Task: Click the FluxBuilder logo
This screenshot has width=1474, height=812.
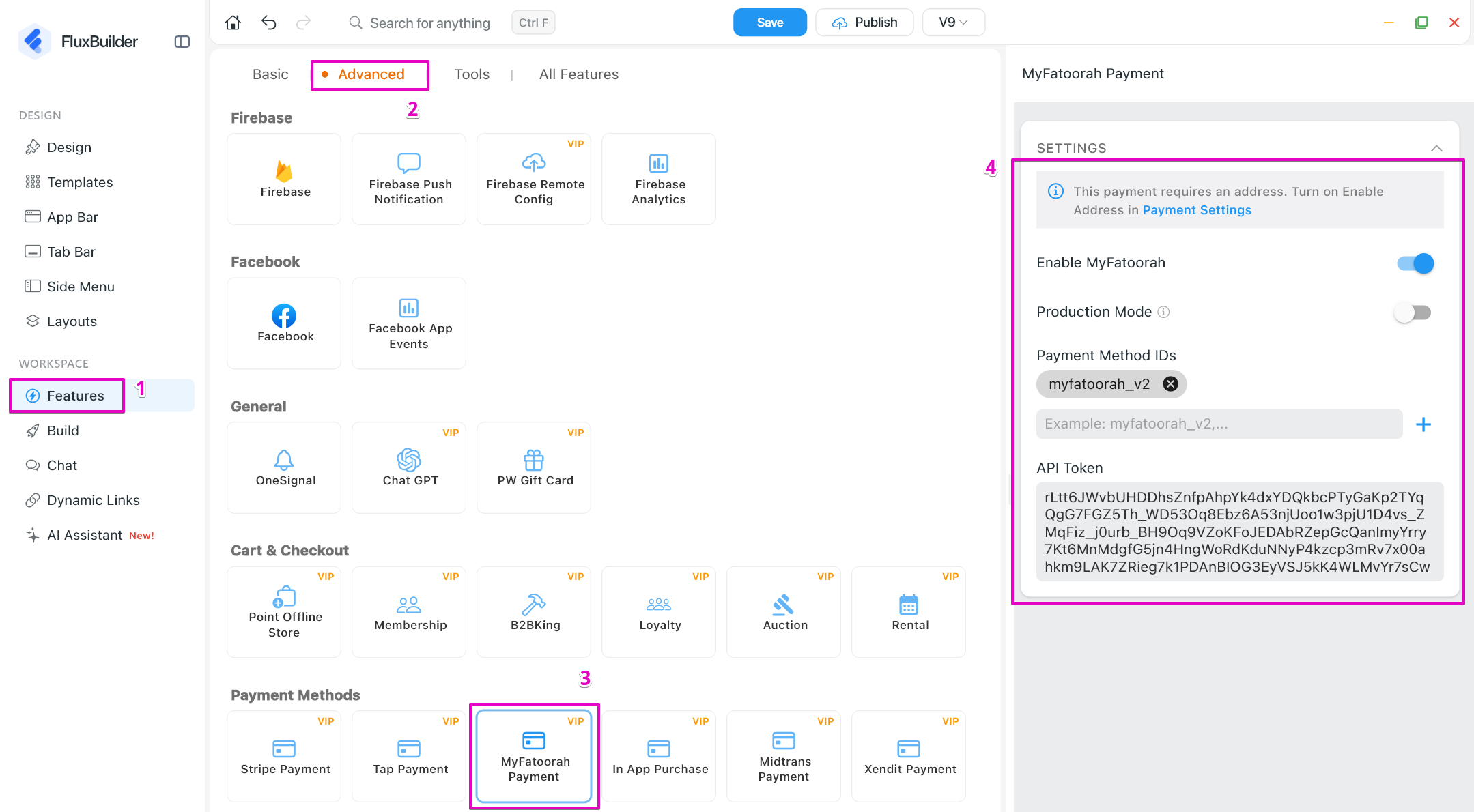Action: (33, 42)
